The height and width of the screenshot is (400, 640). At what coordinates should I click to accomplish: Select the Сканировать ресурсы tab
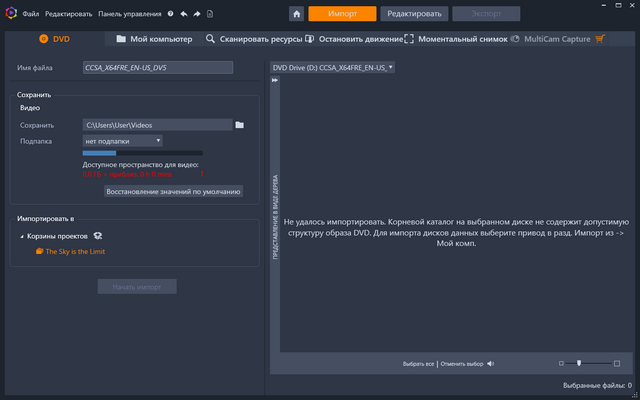pos(253,39)
